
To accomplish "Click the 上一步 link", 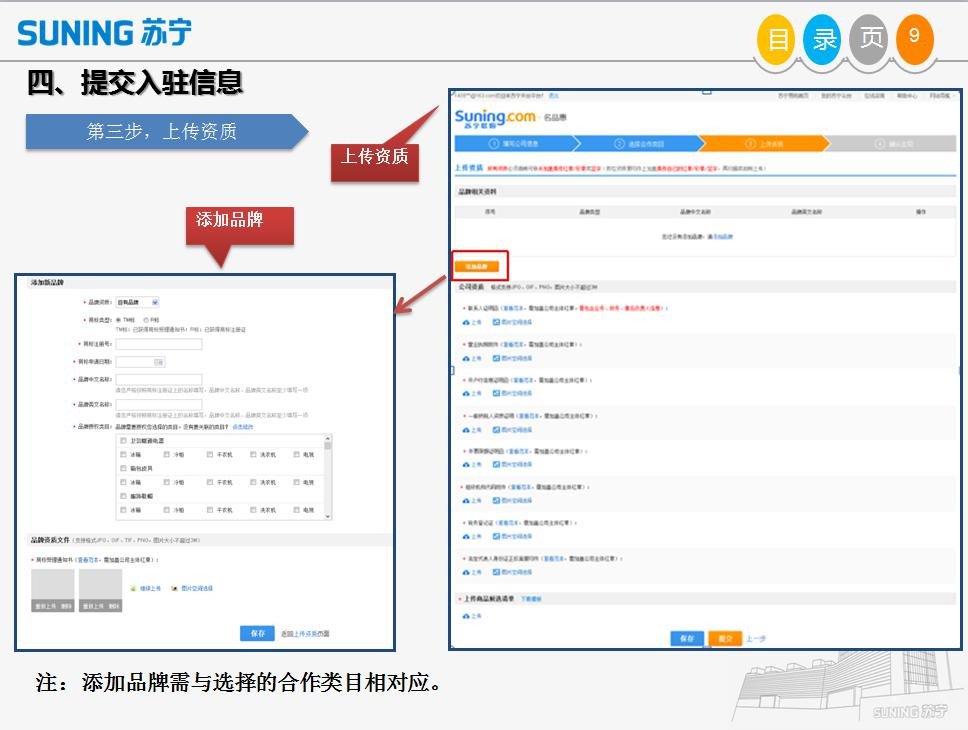I will pos(756,639).
